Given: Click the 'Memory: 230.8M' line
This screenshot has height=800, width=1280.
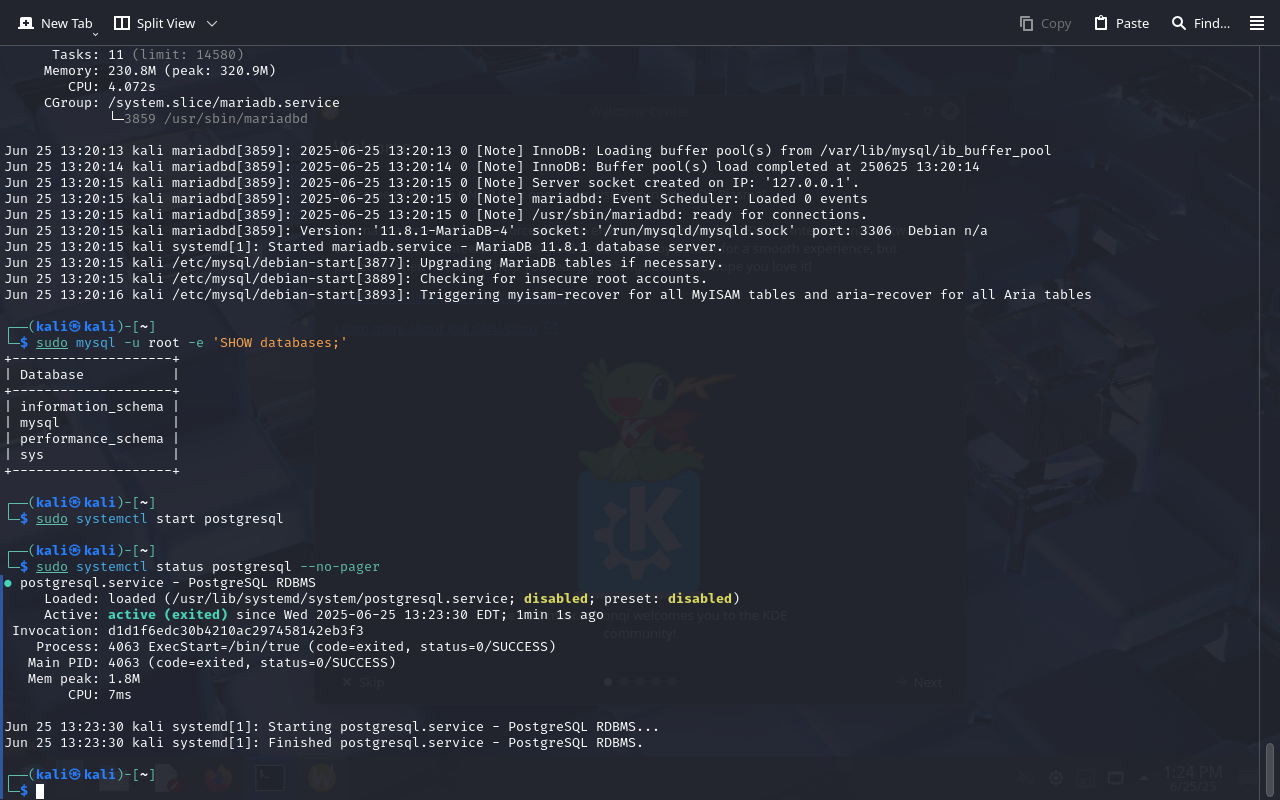Looking at the screenshot, I should point(160,71).
